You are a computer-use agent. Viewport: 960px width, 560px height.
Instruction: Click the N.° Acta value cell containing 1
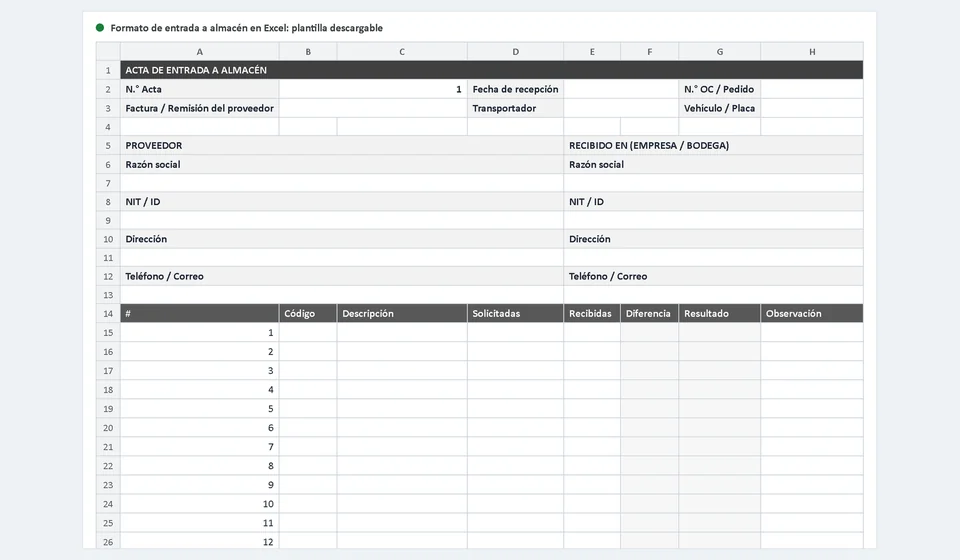[373, 89]
